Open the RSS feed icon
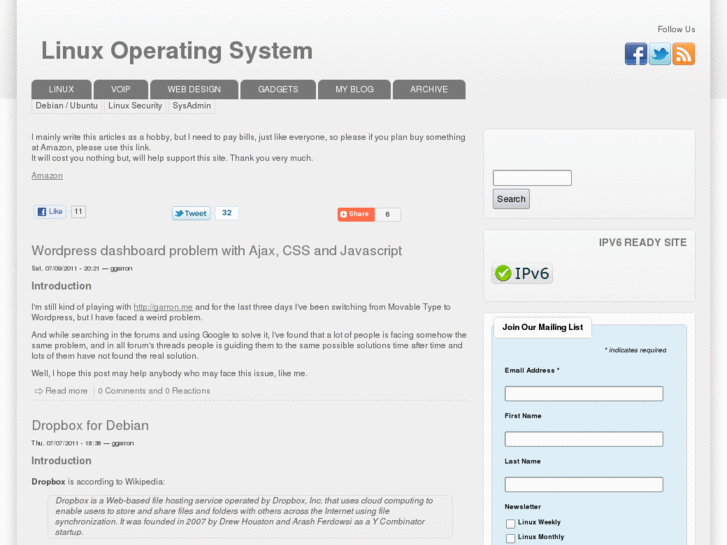727x545 pixels. click(683, 54)
